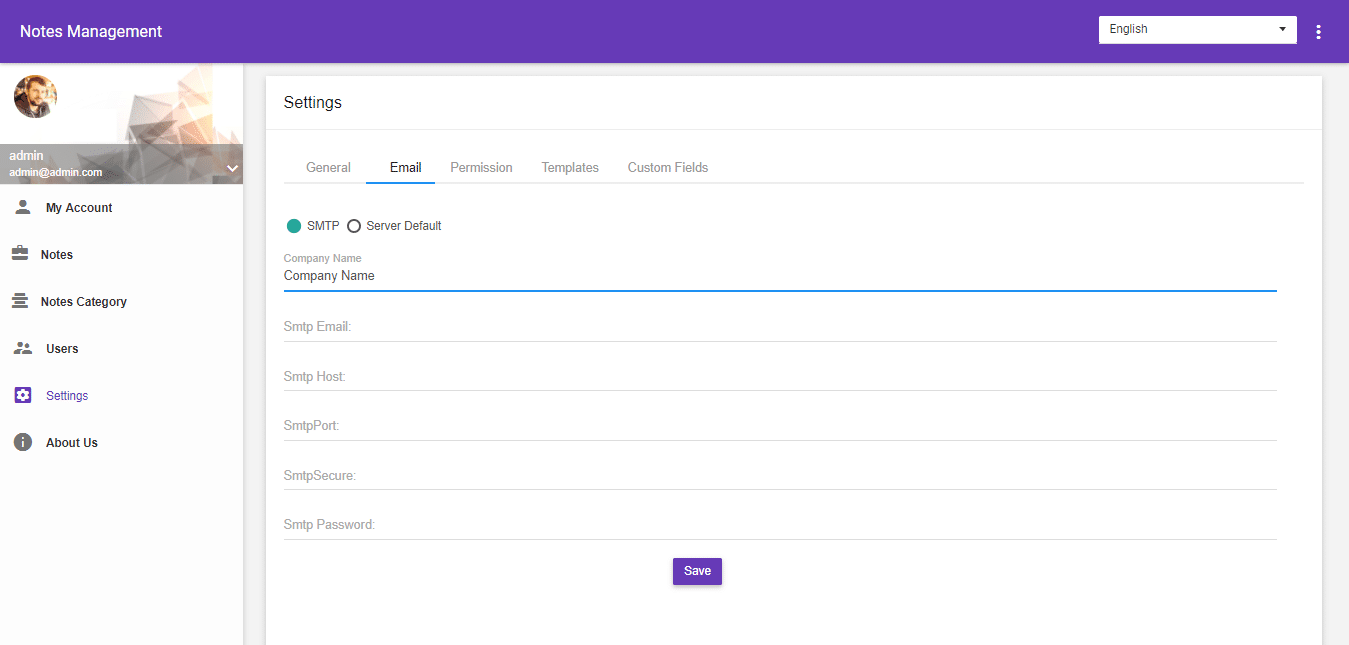Go to the General settings tab
This screenshot has height=645, width=1349.
[327, 167]
